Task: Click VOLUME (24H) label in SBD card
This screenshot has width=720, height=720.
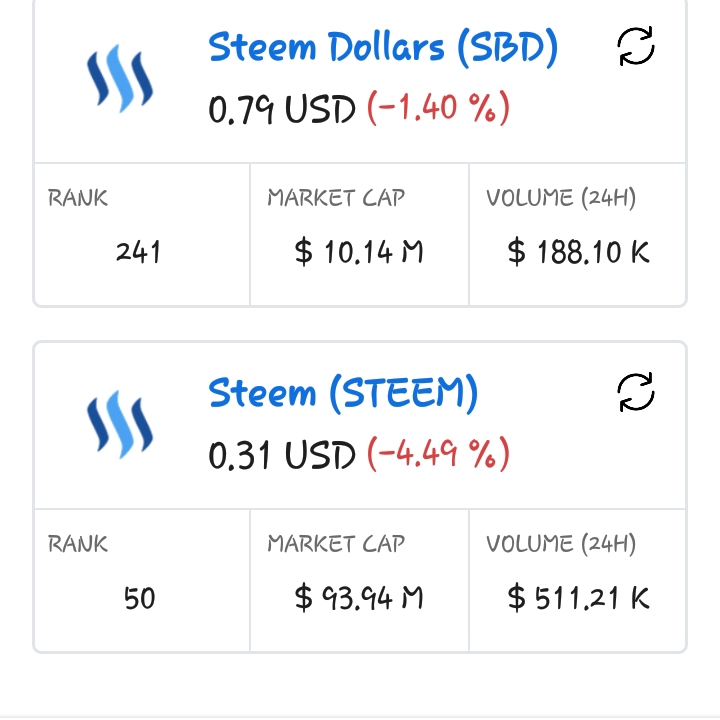Action: coord(561,198)
